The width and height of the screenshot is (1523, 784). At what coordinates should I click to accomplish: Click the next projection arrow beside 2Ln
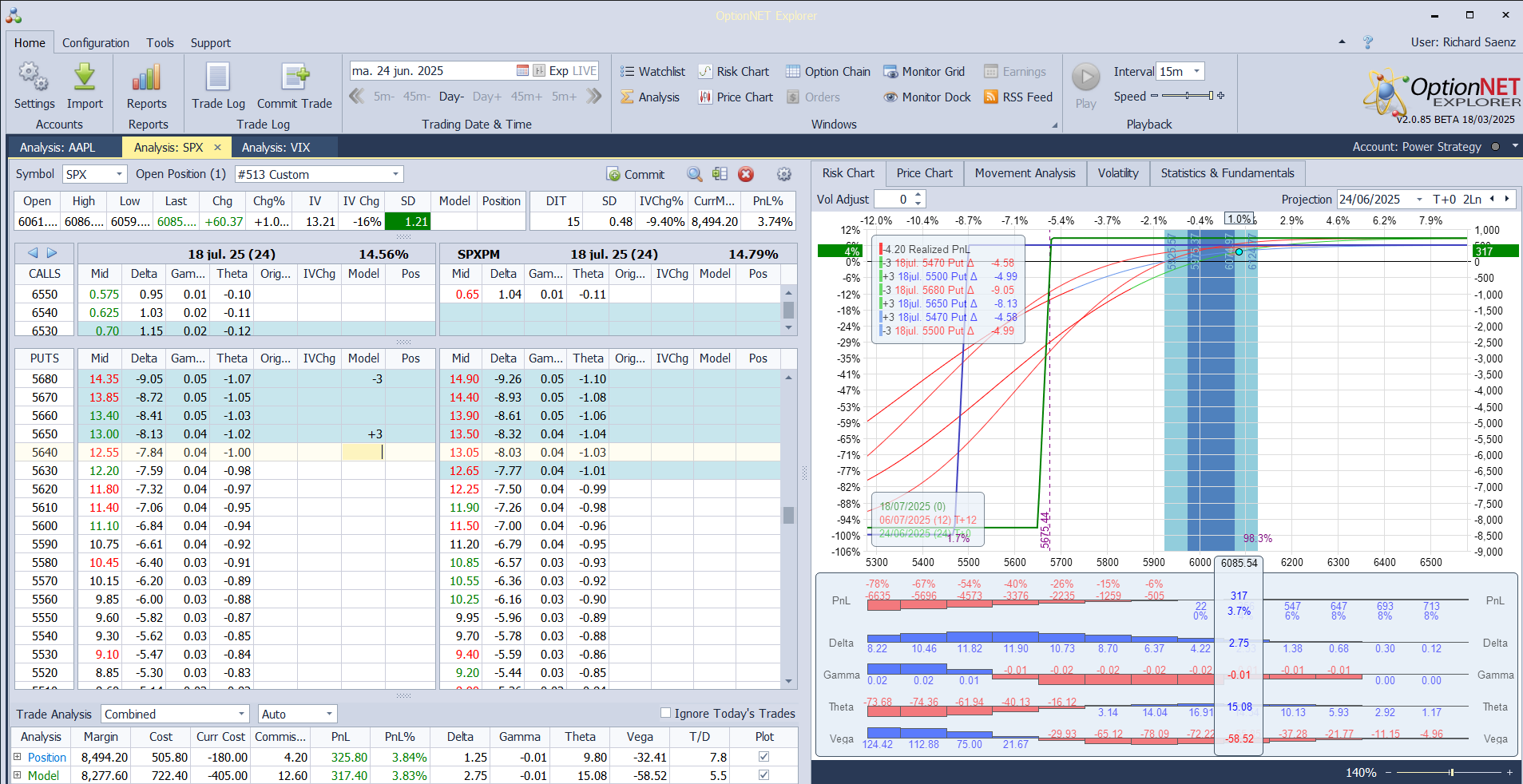(x=1507, y=199)
